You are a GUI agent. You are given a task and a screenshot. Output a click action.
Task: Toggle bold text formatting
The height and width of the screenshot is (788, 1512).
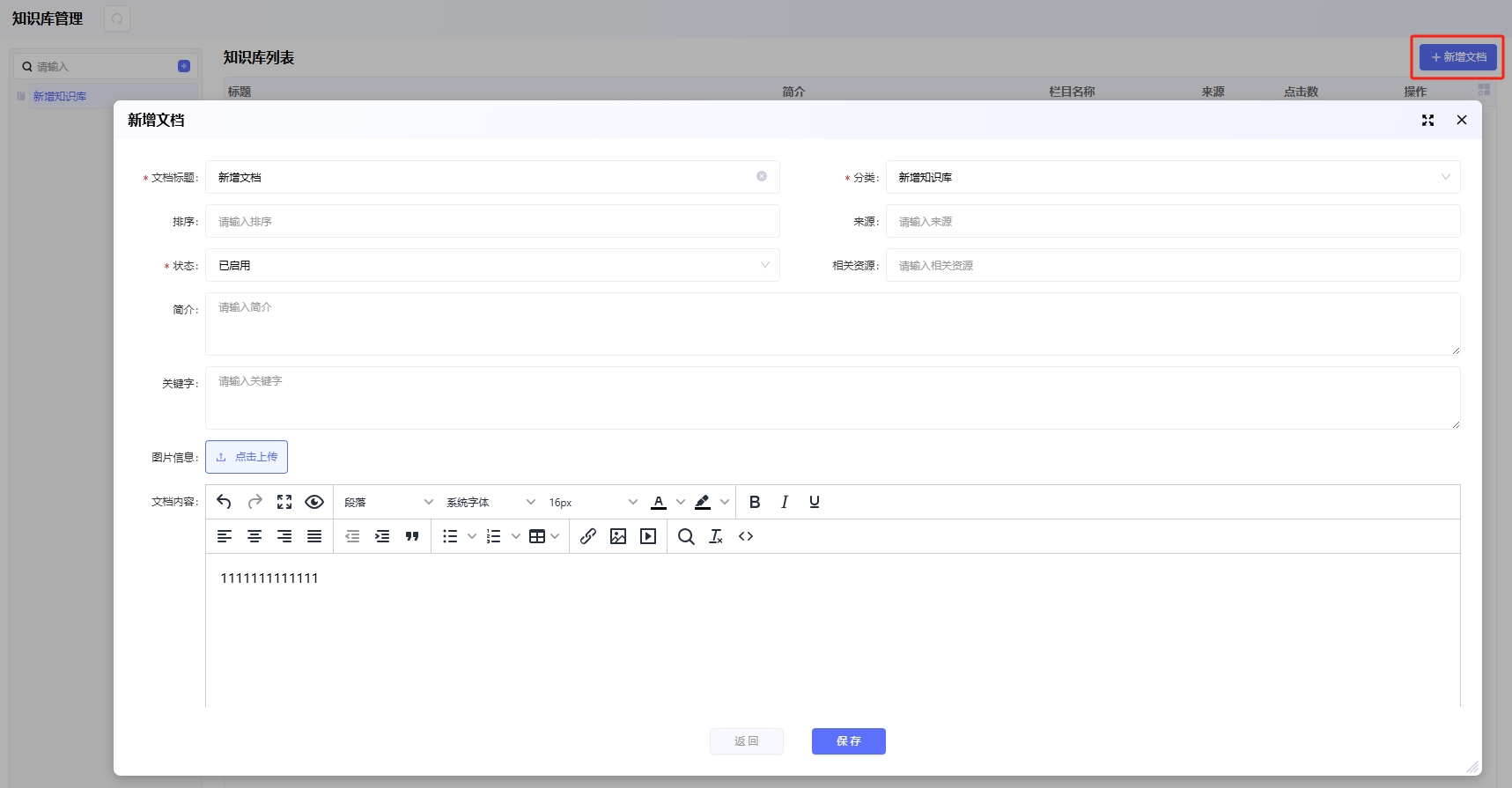[755, 502]
